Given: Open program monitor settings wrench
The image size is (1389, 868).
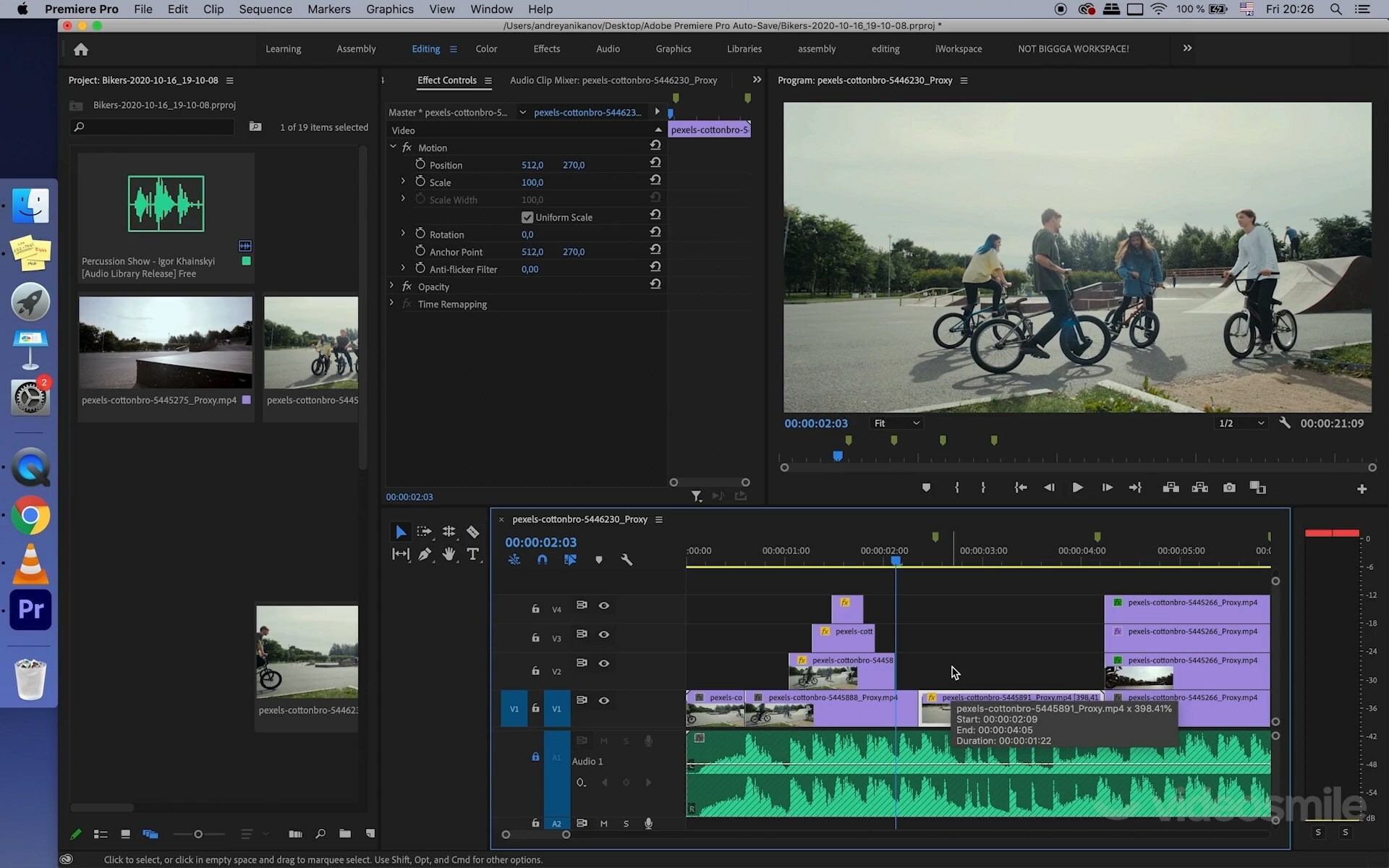Looking at the screenshot, I should tap(1285, 423).
